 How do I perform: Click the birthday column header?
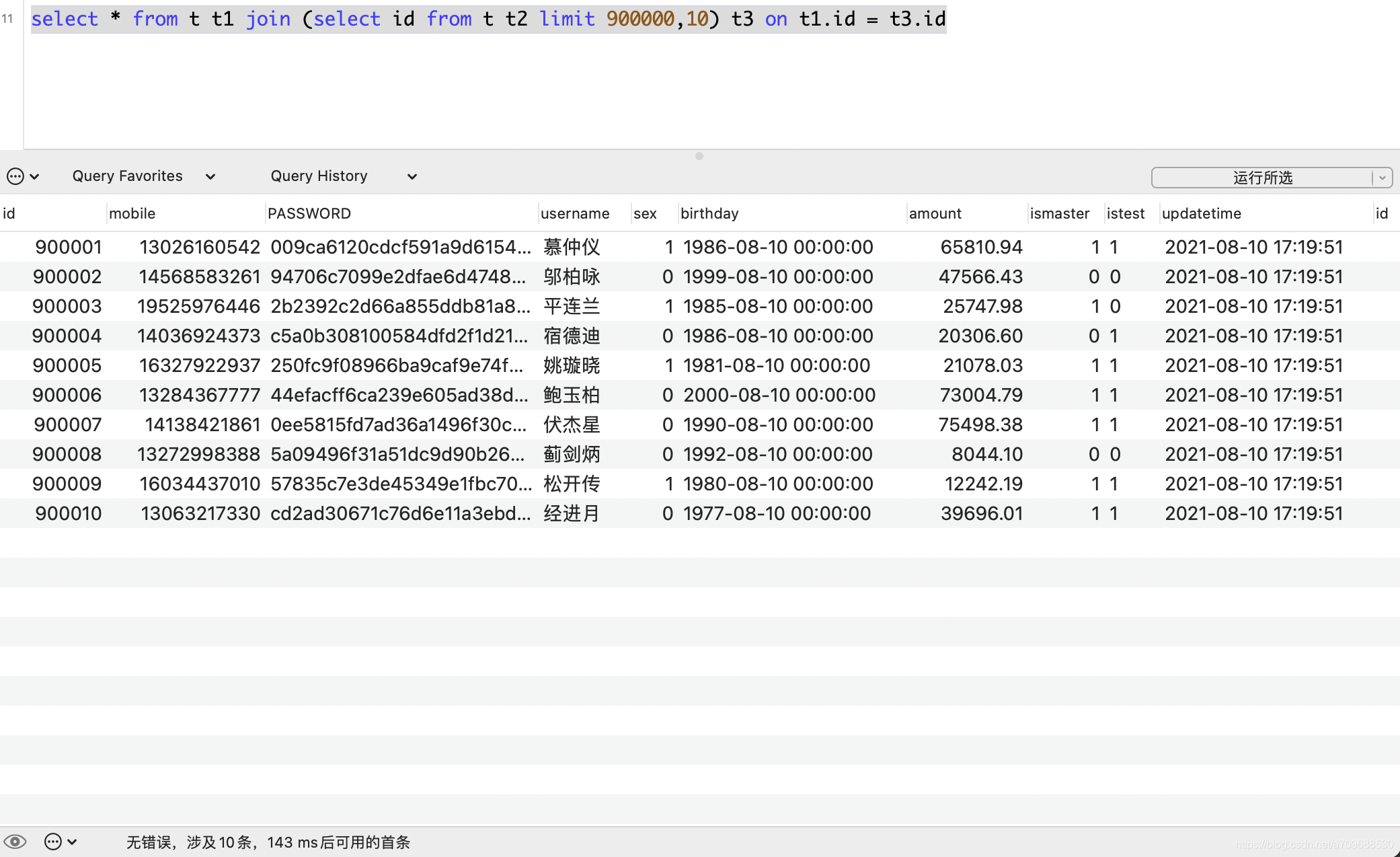[x=709, y=213]
